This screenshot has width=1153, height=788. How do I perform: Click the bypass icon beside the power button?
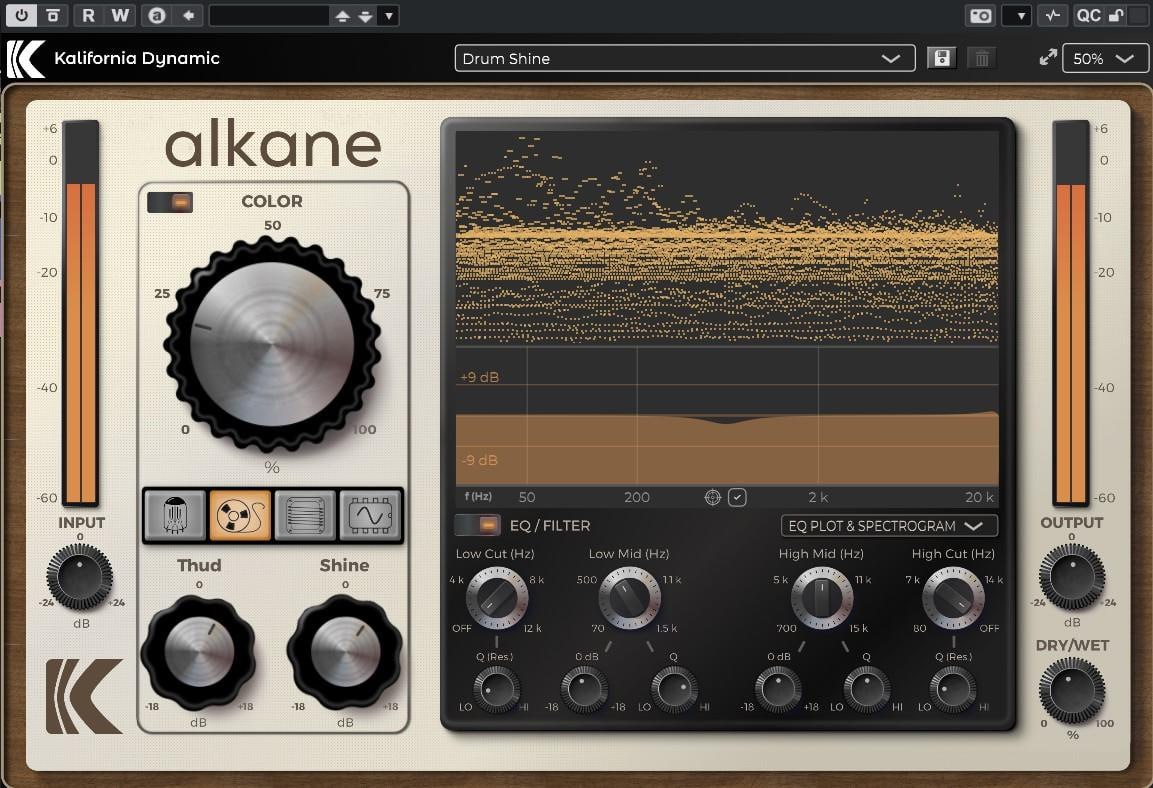coord(53,15)
